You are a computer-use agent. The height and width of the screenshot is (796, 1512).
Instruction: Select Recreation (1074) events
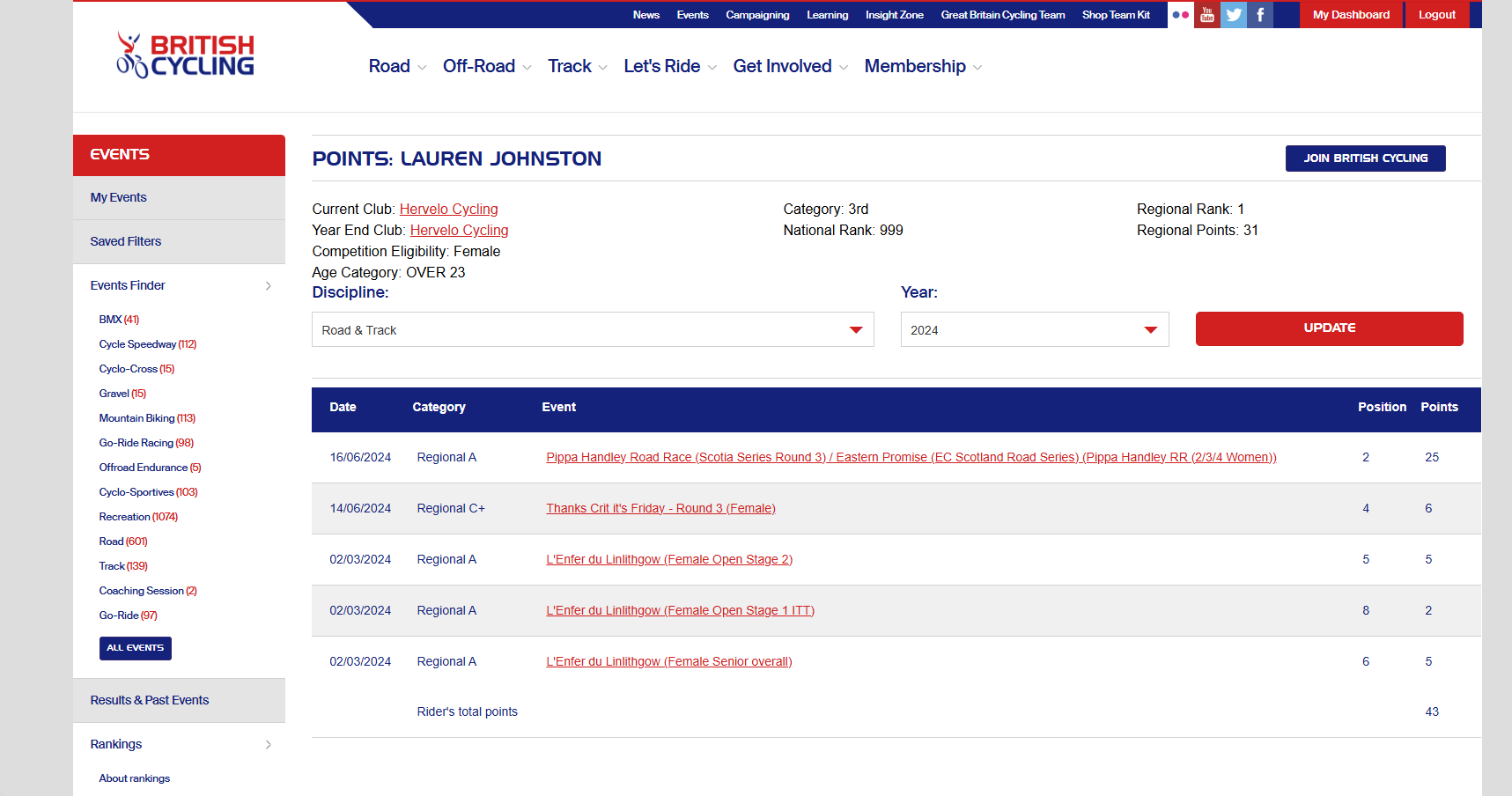[x=138, y=517]
